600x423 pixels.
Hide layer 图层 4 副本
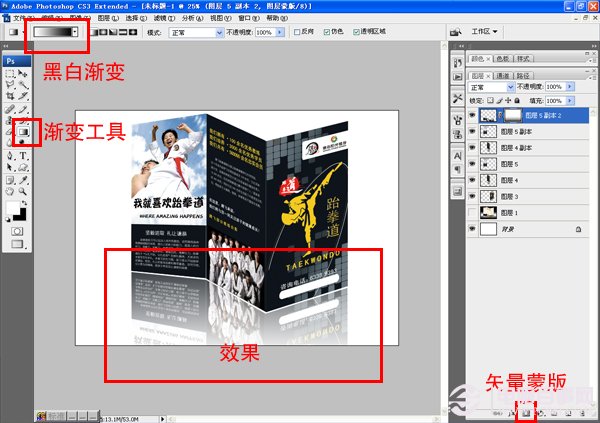pyautogui.click(x=473, y=147)
